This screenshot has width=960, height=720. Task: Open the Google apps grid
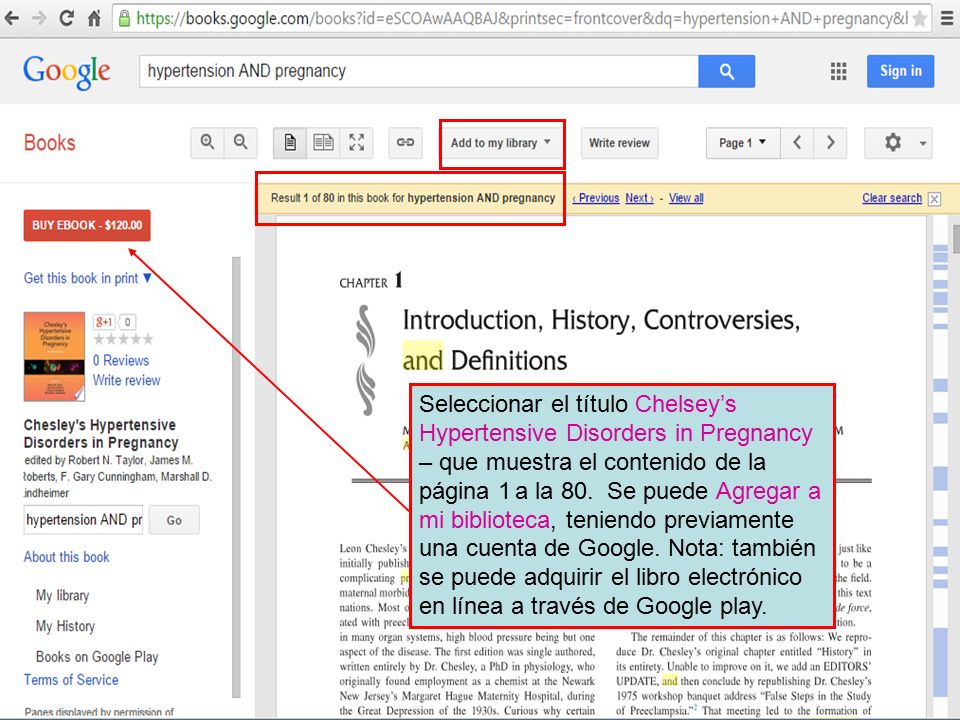pos(838,71)
